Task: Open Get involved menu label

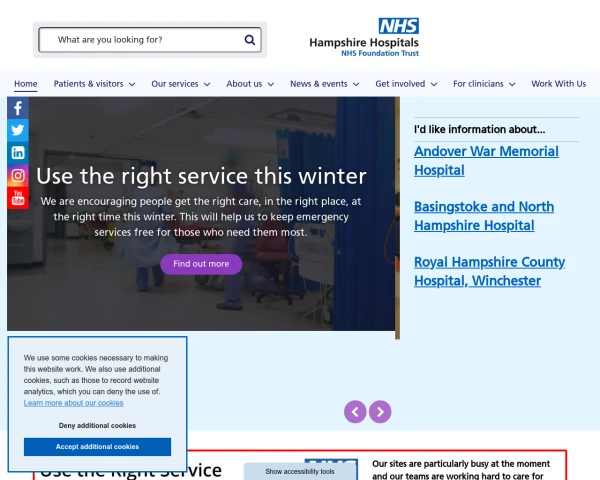Action: pos(400,84)
